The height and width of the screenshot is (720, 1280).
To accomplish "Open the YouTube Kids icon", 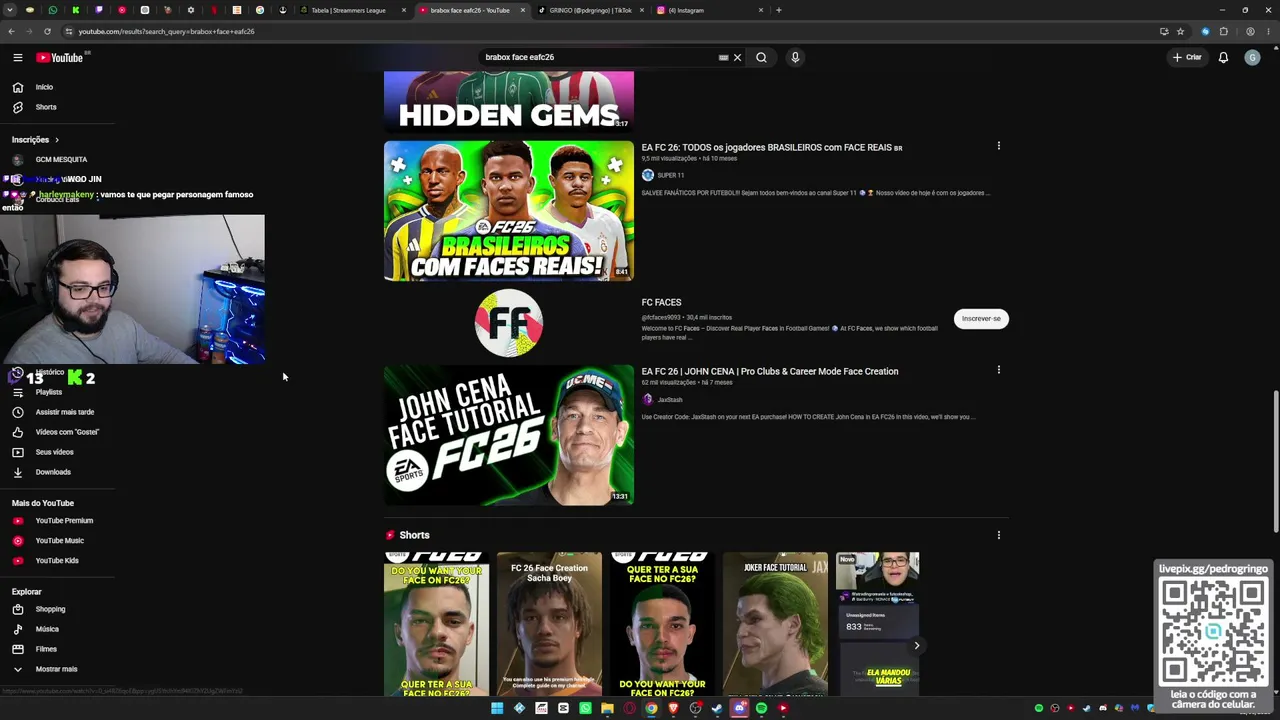I will [17, 561].
